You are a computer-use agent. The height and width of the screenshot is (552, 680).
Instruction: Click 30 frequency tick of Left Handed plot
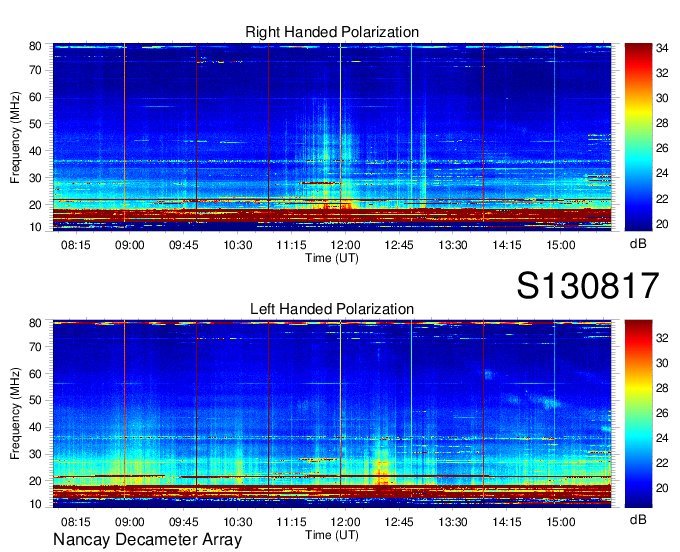pos(35,454)
